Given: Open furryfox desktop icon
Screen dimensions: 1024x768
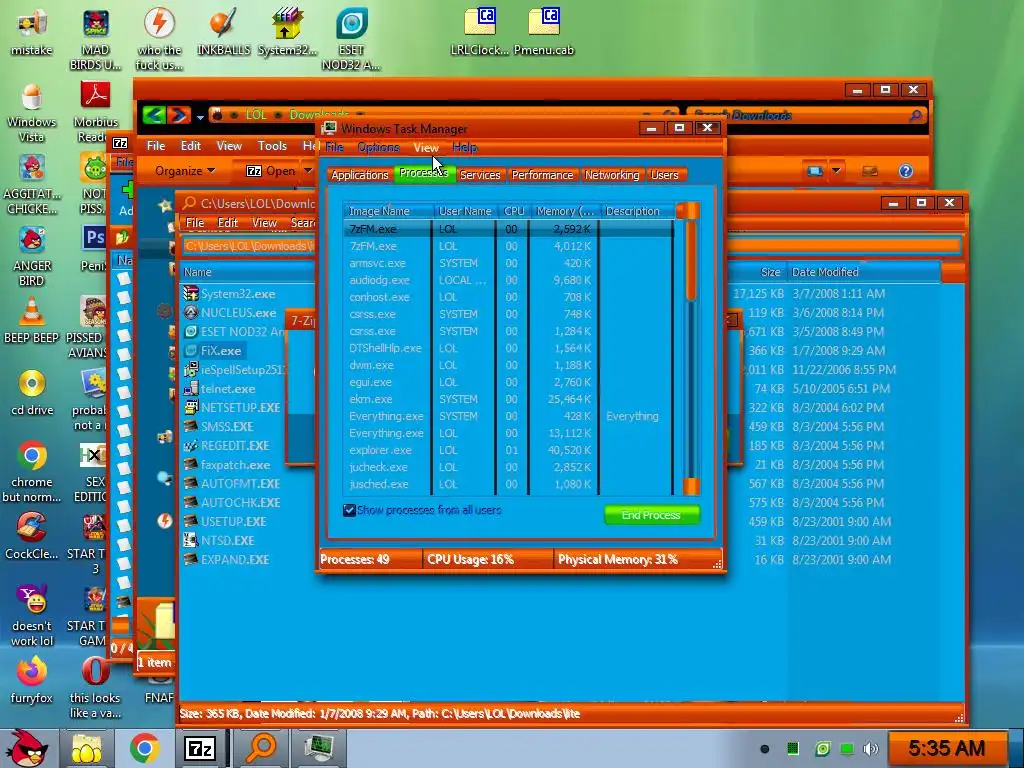Looking at the screenshot, I should (31, 680).
